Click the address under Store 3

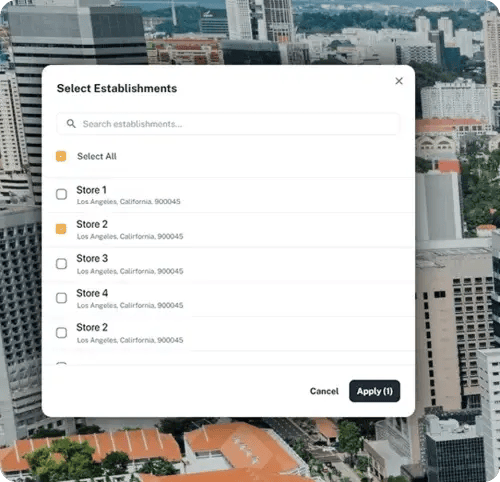[130, 271]
